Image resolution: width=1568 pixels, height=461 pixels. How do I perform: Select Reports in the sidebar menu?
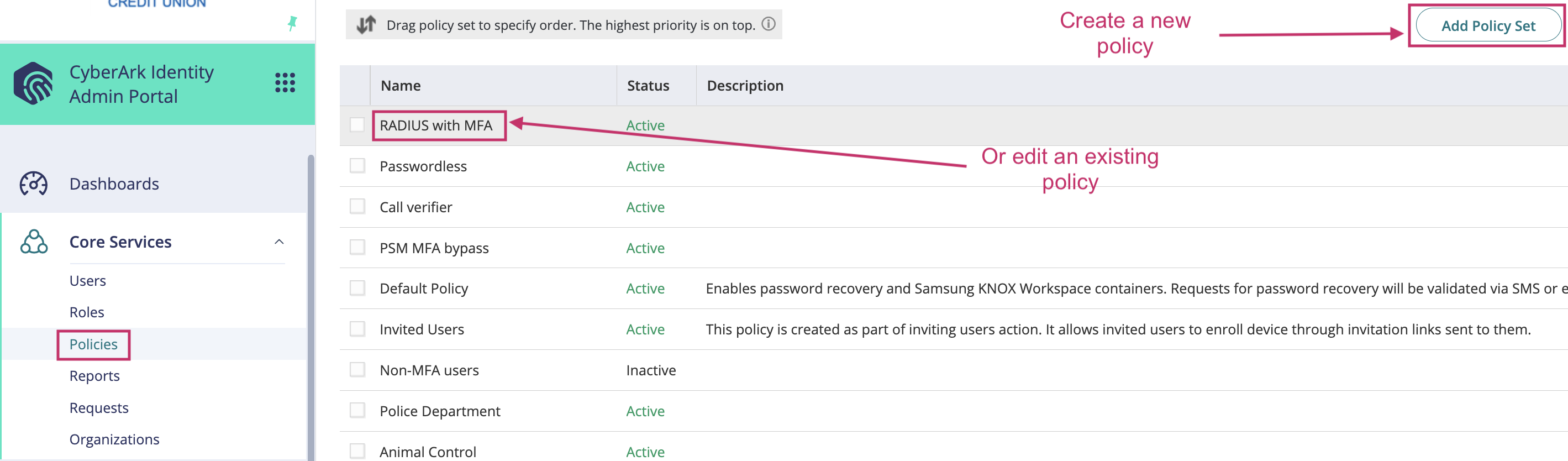(94, 376)
